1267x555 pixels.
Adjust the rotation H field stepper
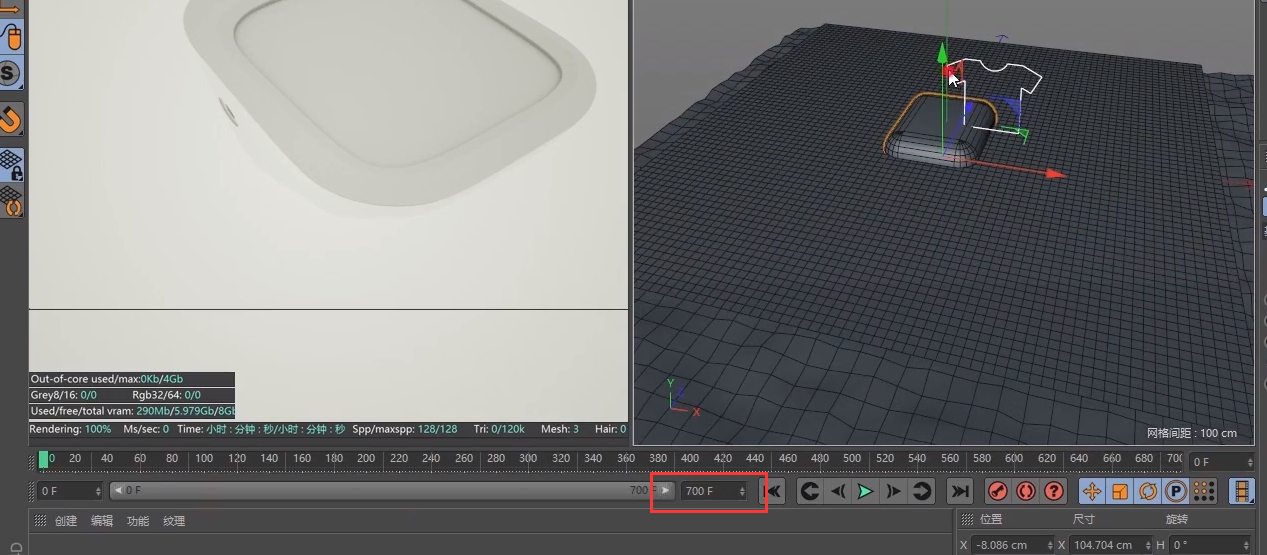coord(1247,545)
